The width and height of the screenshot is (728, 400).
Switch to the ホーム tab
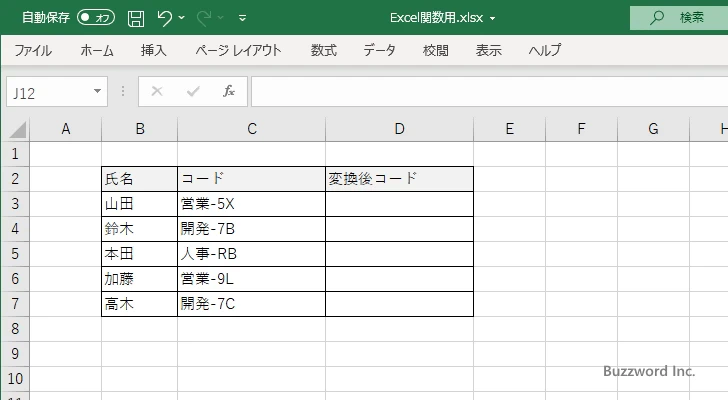tap(97, 50)
